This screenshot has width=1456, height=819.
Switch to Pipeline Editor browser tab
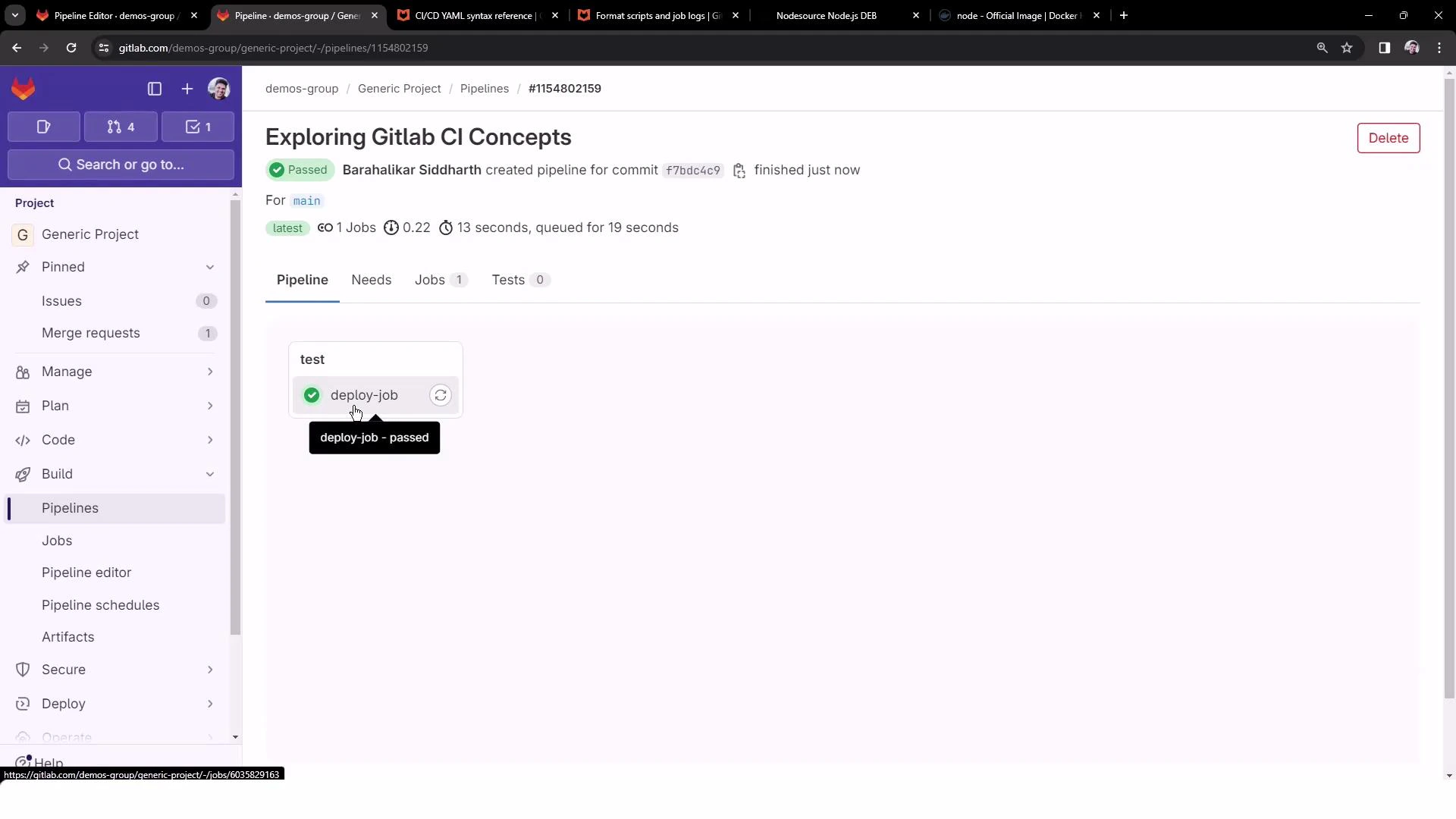[117, 15]
